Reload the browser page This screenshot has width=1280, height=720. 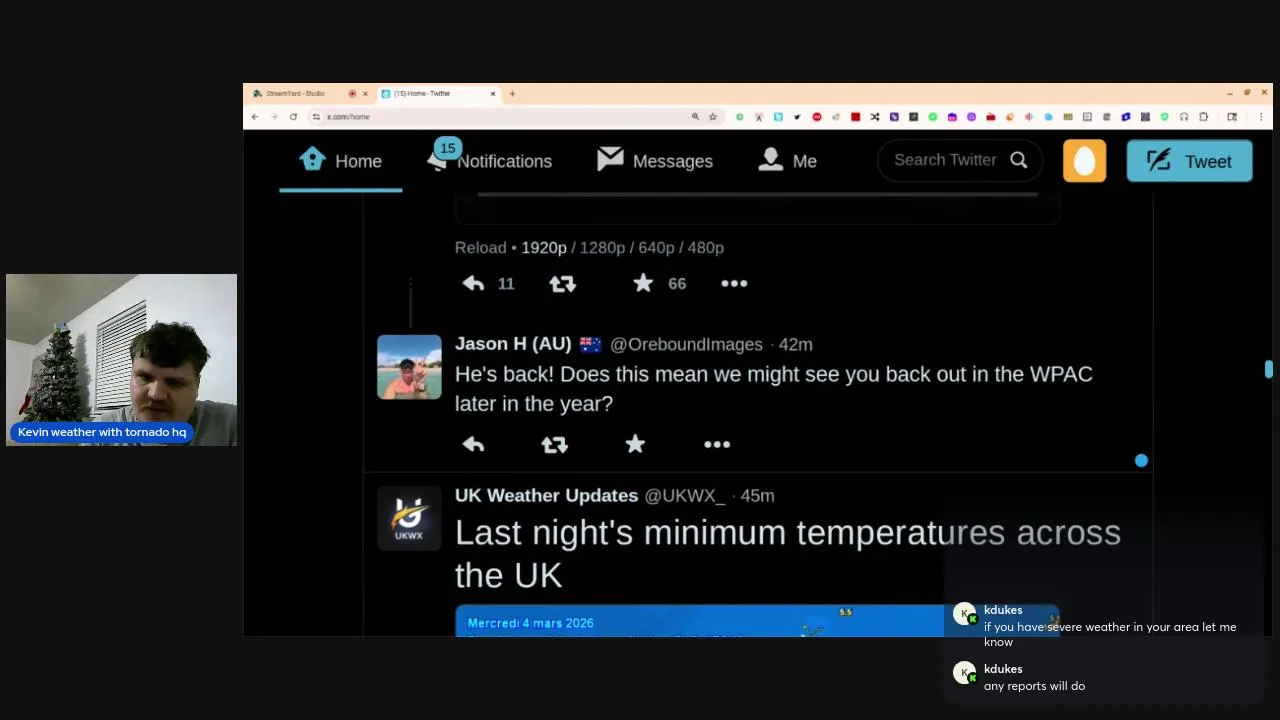293,117
